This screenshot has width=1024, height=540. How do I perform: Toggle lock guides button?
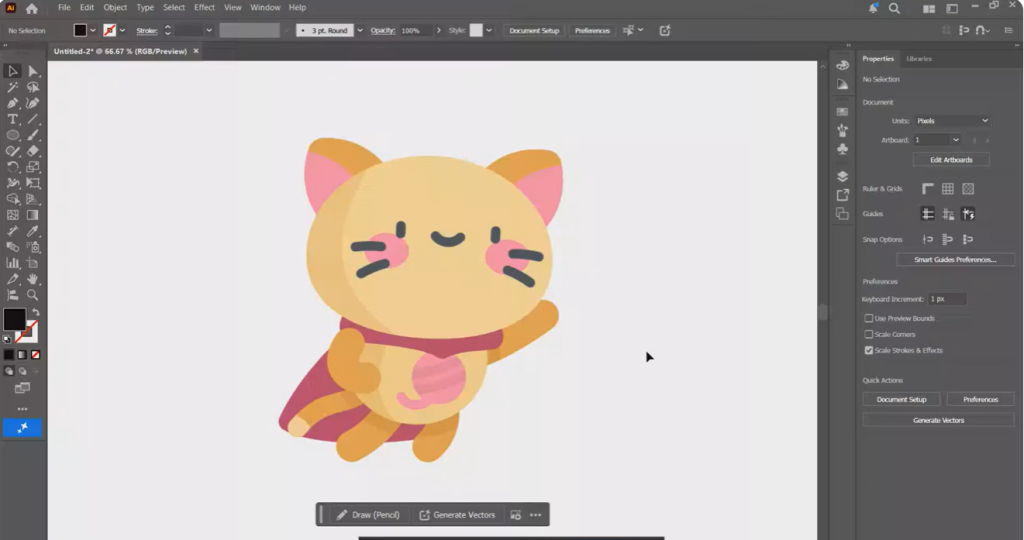[948, 214]
